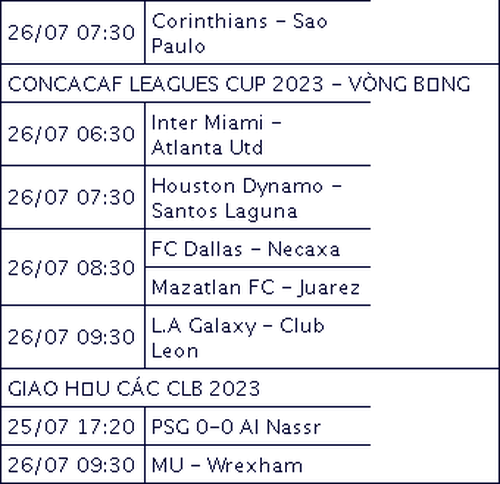Click the Inter Miami – Atlanta Utd match
The image size is (500, 484).
coord(258,134)
